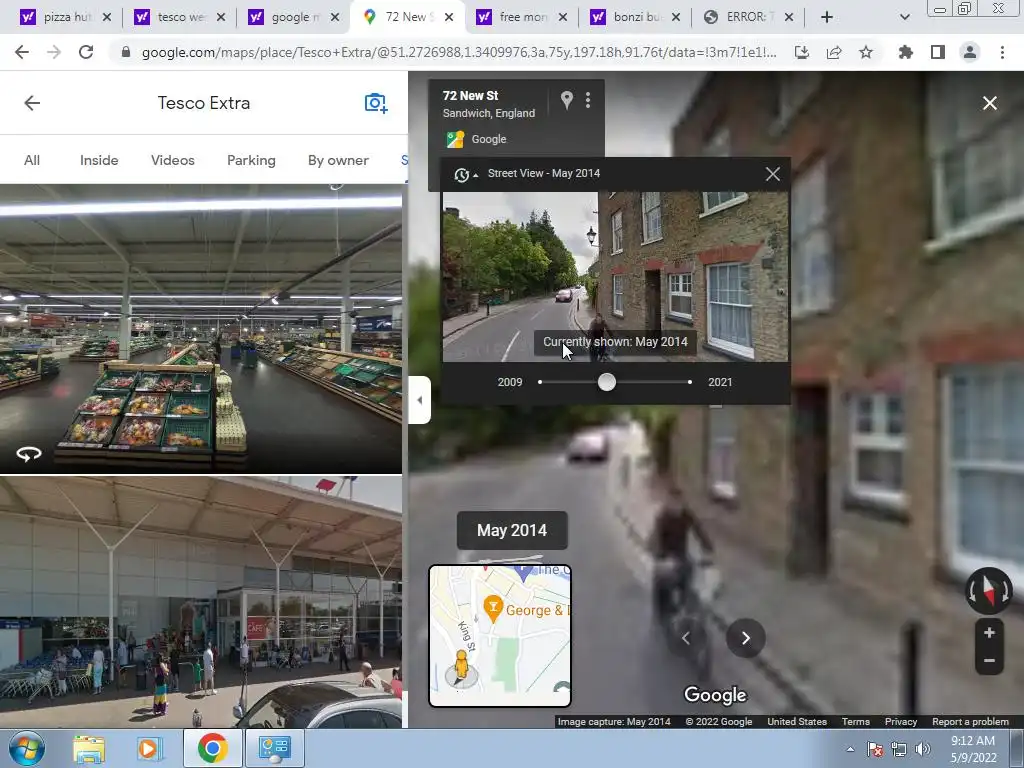Open the Privacy link
Image resolution: width=1024 pixels, height=768 pixels.
click(901, 722)
